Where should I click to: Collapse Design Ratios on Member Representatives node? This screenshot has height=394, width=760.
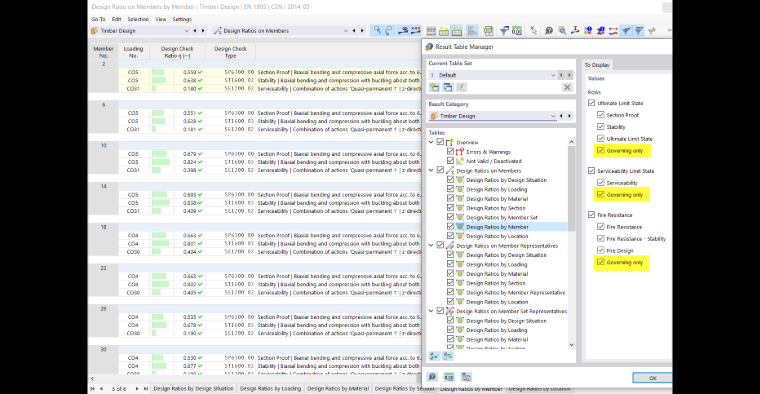click(x=431, y=246)
